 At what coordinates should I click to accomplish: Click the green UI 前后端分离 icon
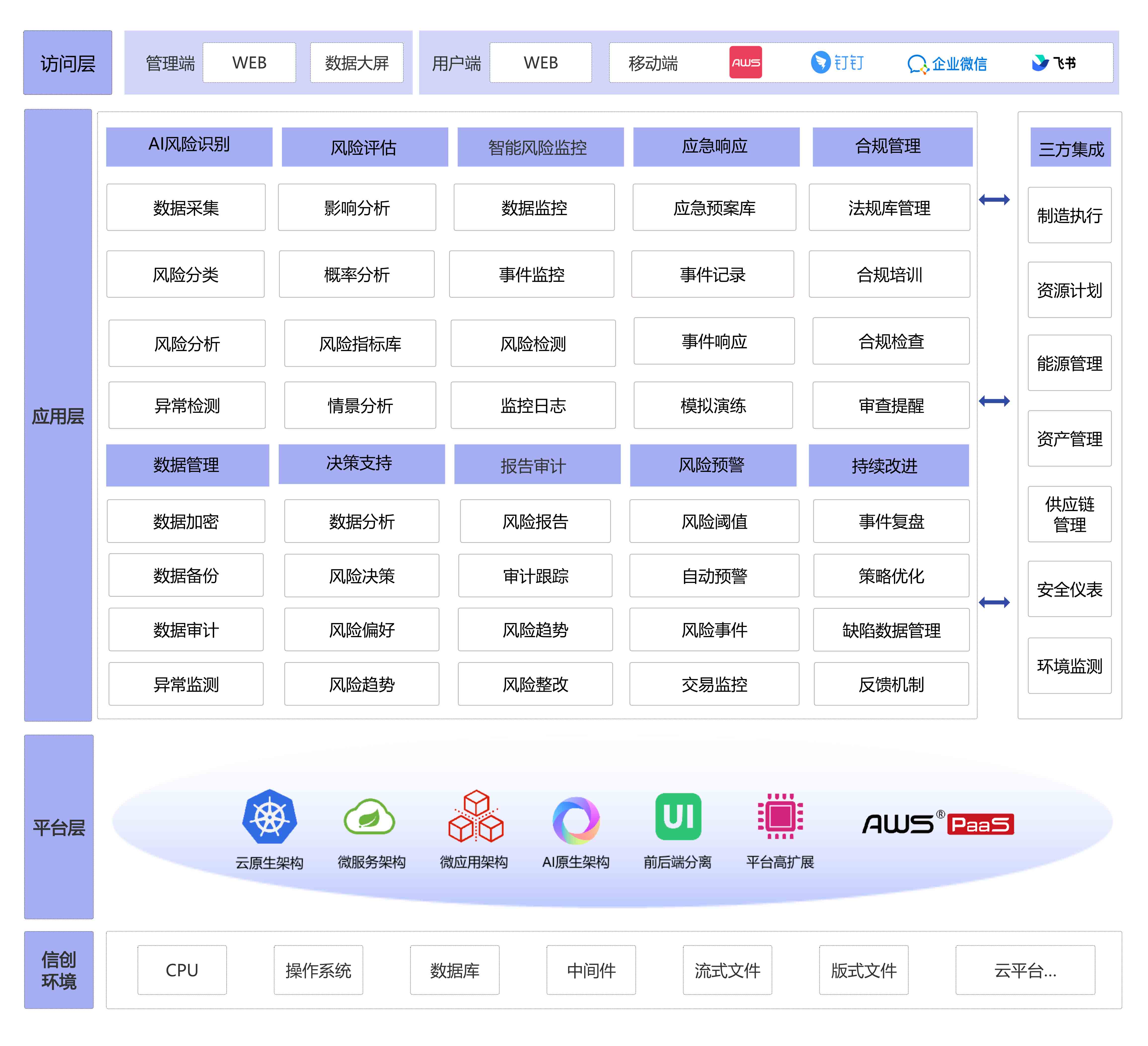click(678, 817)
